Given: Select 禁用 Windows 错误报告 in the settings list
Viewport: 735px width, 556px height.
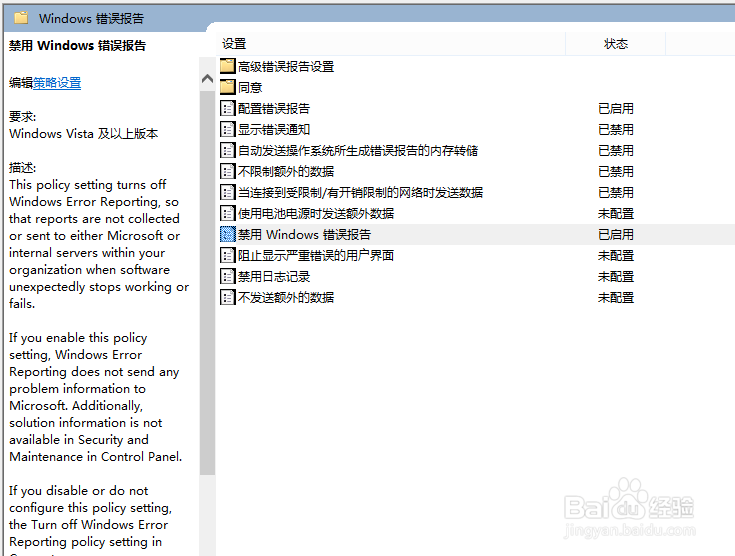Looking at the screenshot, I should pos(304,234).
